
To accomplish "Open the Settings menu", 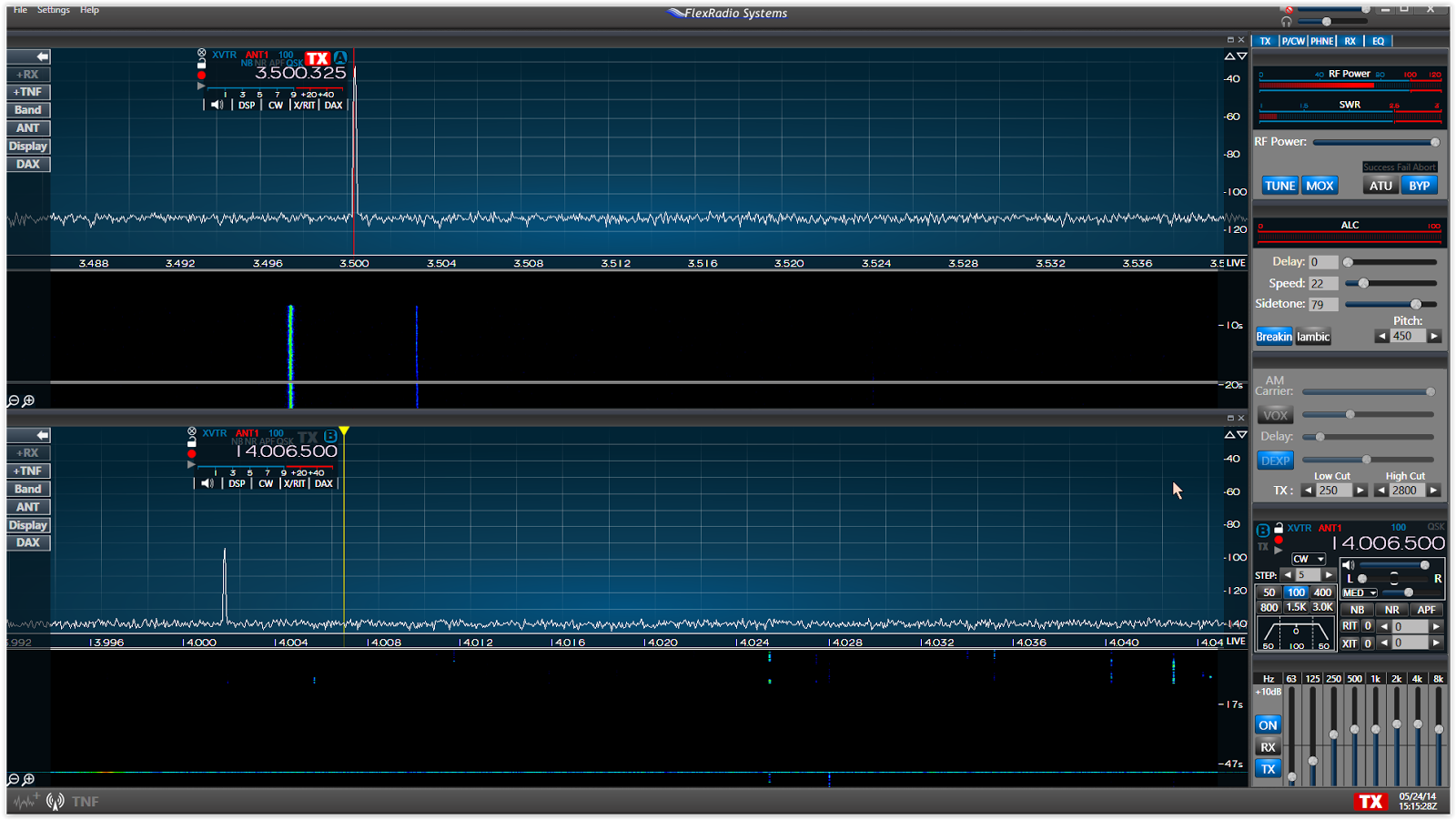I will point(54,10).
